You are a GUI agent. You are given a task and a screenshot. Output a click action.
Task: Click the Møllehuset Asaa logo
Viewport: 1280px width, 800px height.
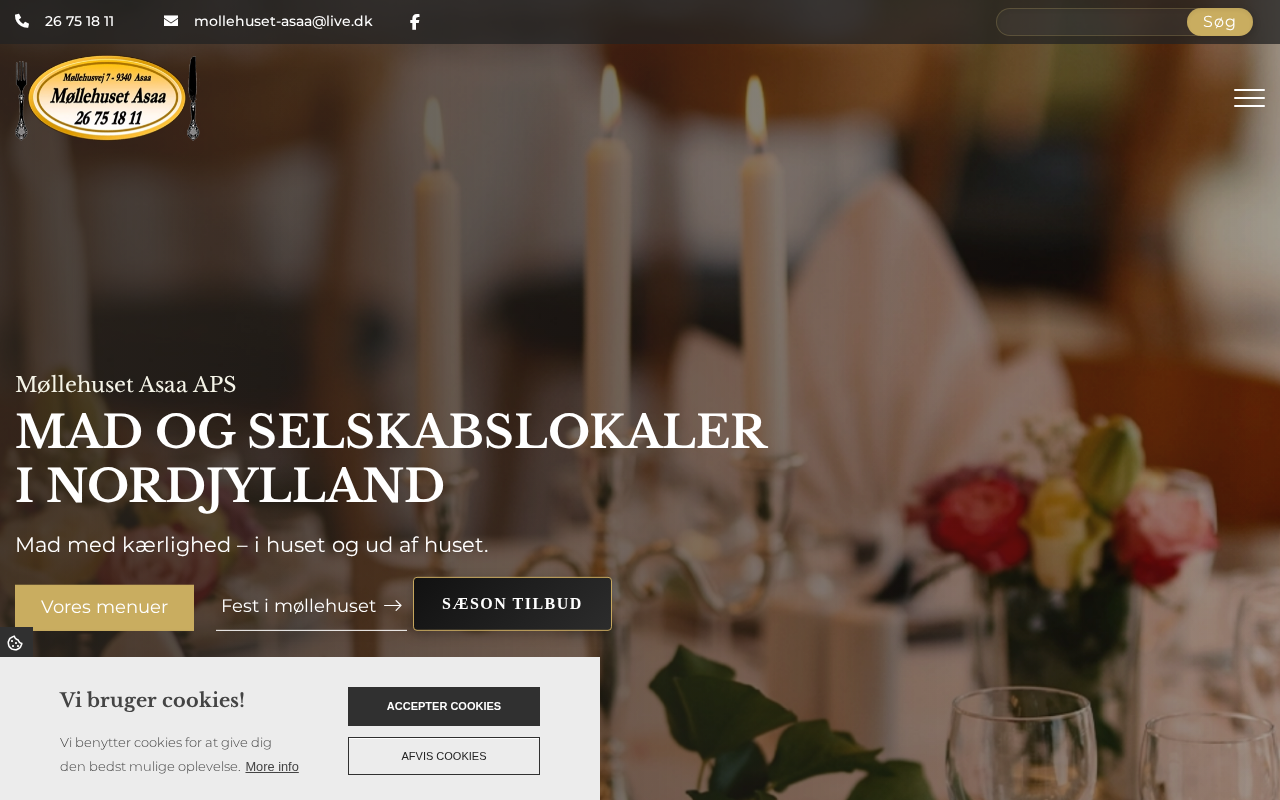coord(107,98)
